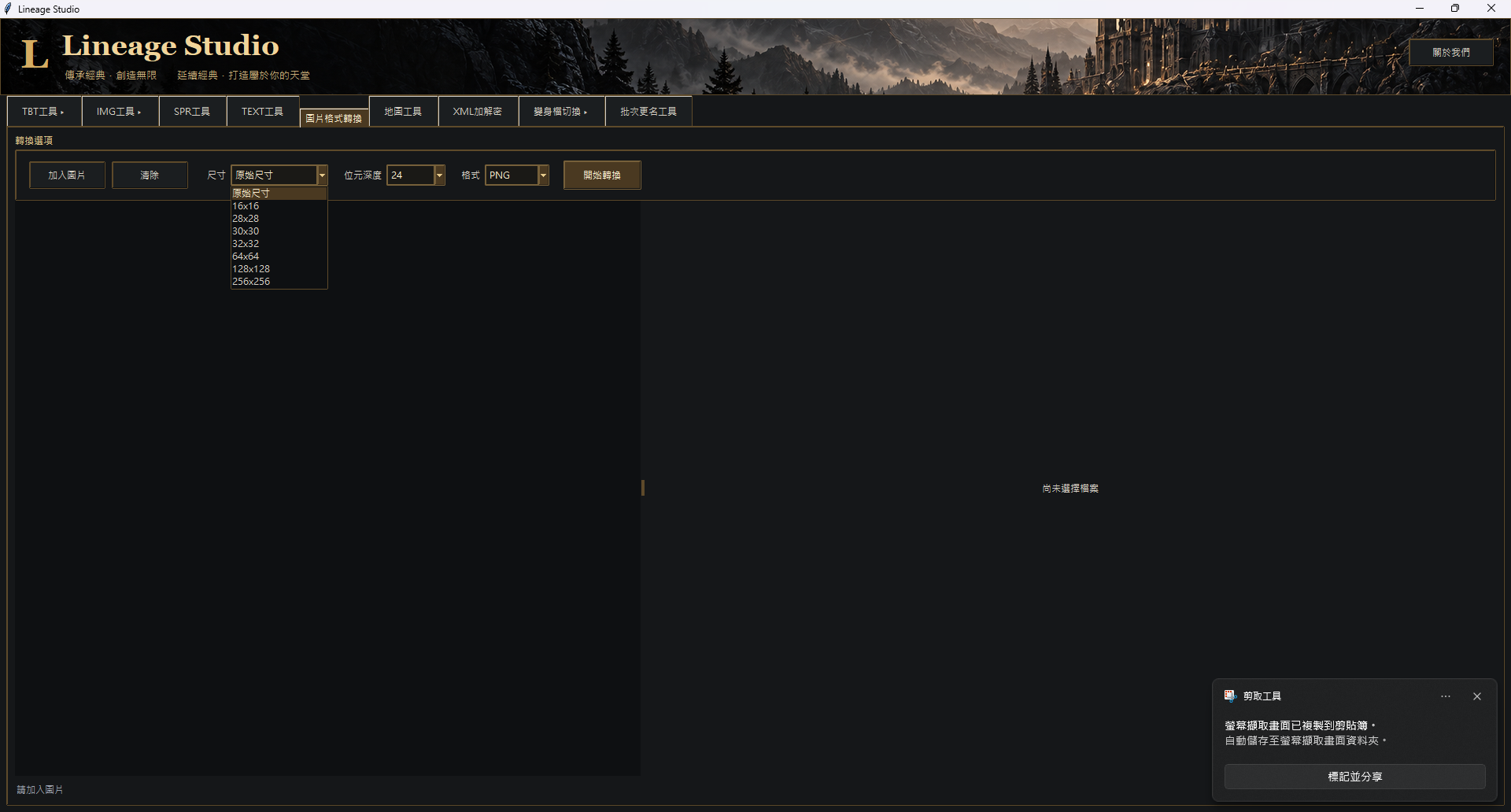This screenshot has height=812, width=1511.
Task: Click the 加入圖片 button
Action: [67, 175]
